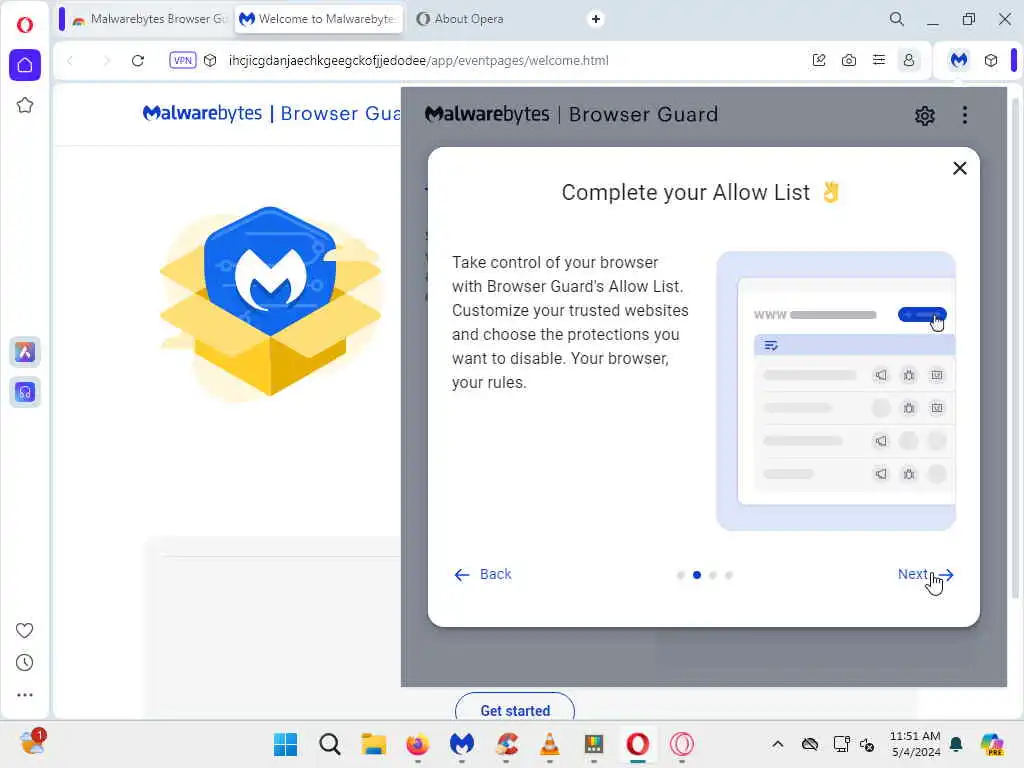The width and height of the screenshot is (1024, 768).
Task: Click the page vertical scrollbar
Action: coord(1015,346)
